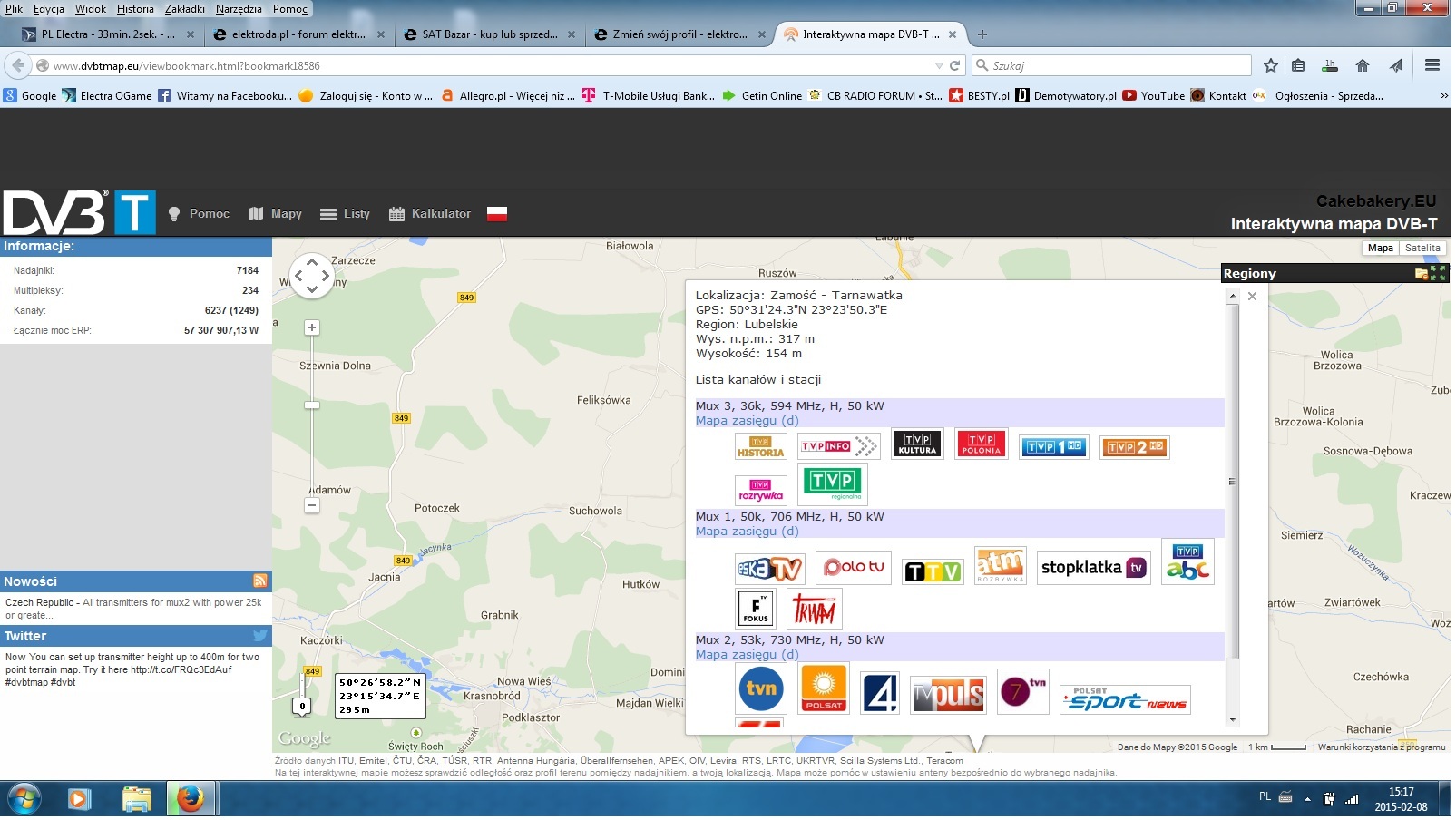The width and height of the screenshot is (1456, 820).
Task: Click the Polo TV channel logo
Action: click(855, 568)
